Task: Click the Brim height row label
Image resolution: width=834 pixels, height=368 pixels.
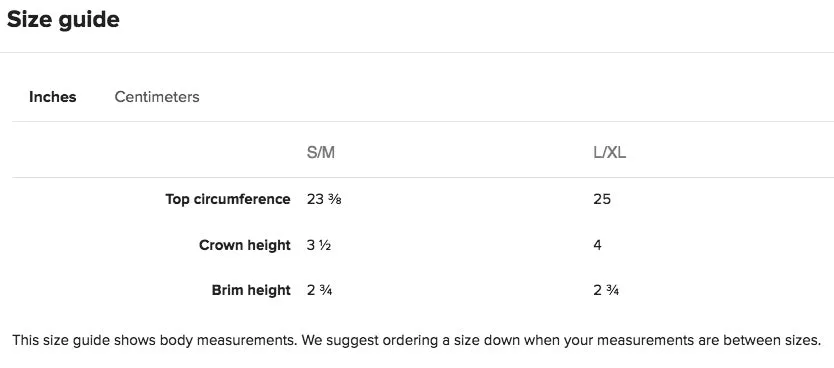Action: click(251, 290)
